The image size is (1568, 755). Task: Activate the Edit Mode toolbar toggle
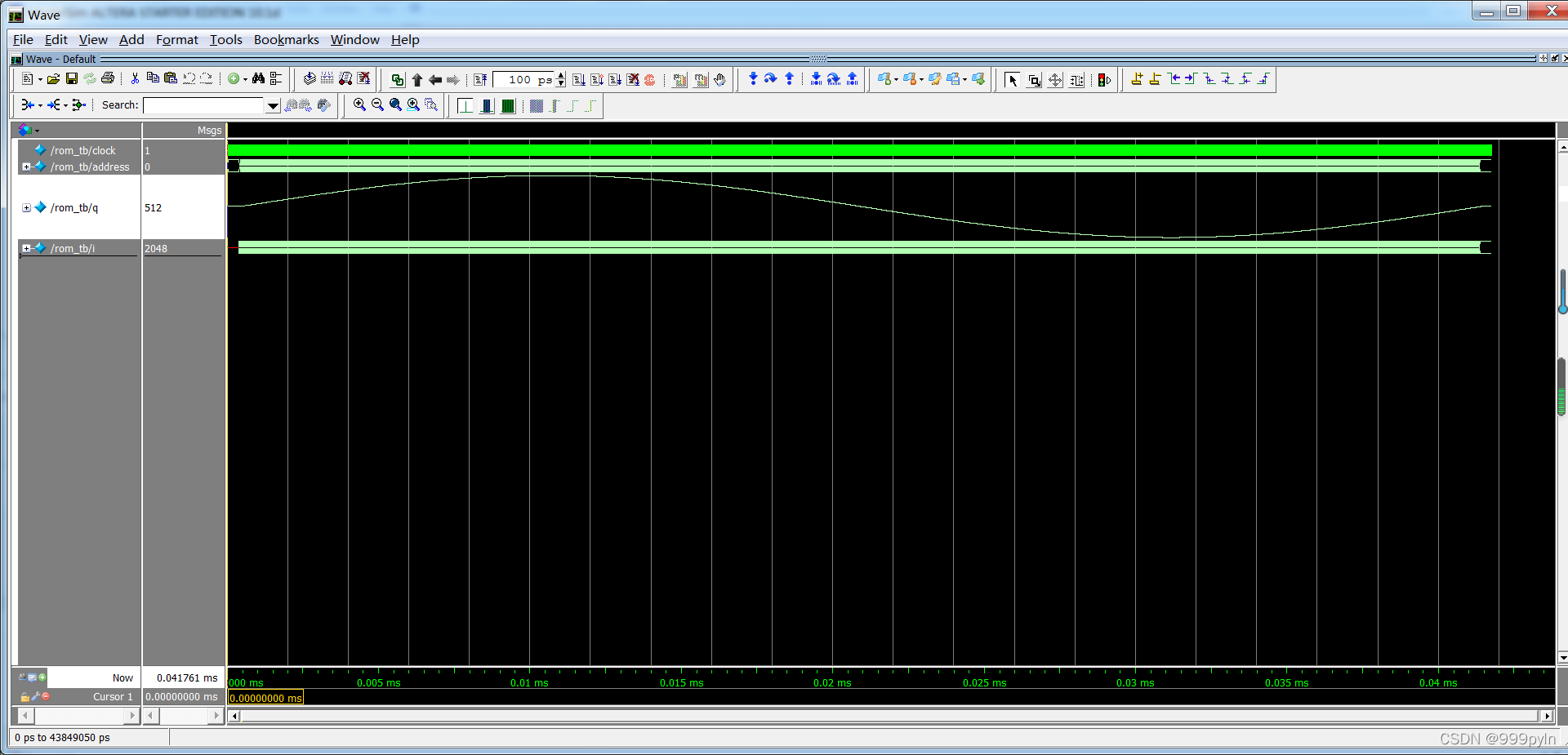[1076, 80]
